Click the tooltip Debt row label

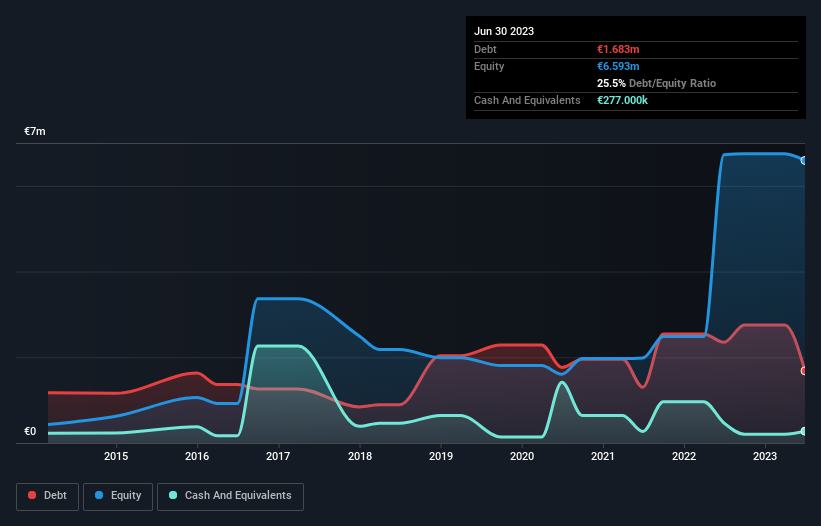point(485,49)
